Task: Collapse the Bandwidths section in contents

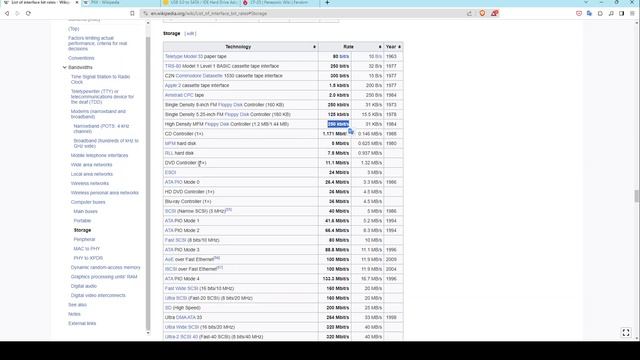Action: 64,67
